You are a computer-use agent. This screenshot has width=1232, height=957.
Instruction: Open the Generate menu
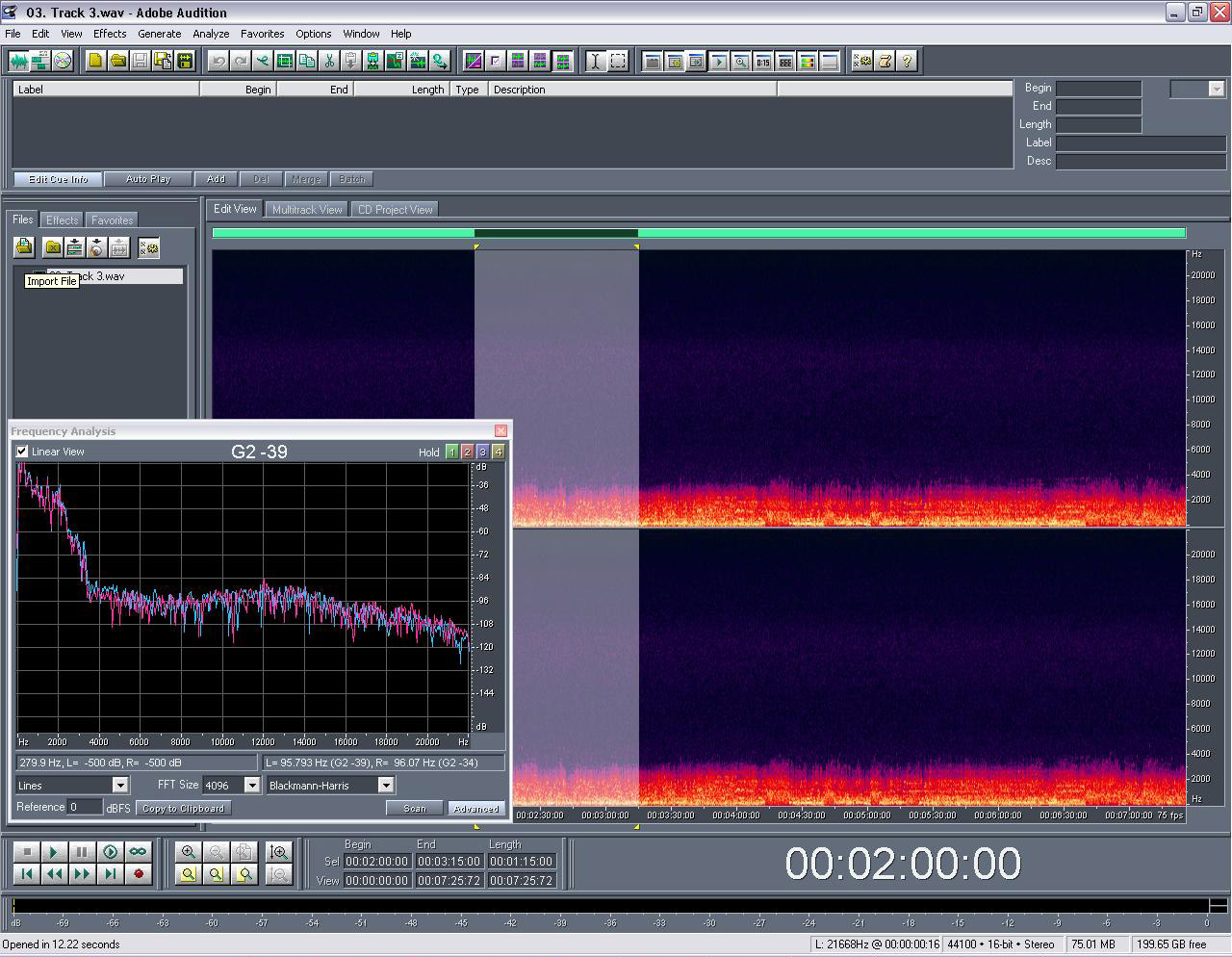[159, 33]
